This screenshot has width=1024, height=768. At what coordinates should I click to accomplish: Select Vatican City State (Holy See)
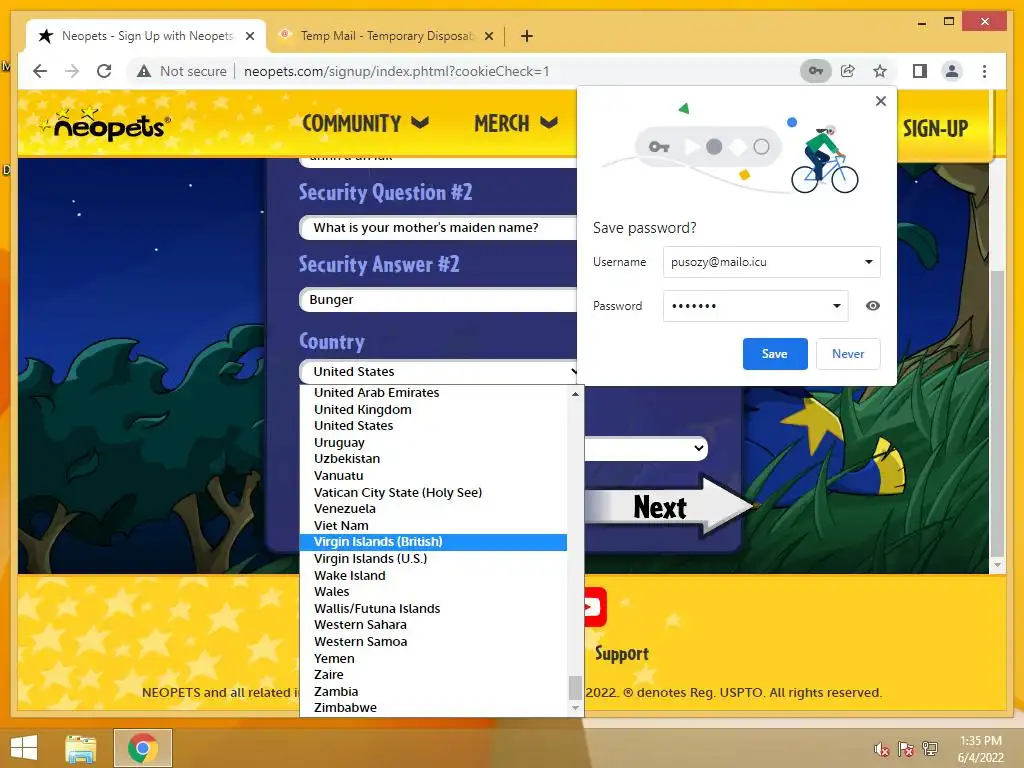tap(434, 492)
